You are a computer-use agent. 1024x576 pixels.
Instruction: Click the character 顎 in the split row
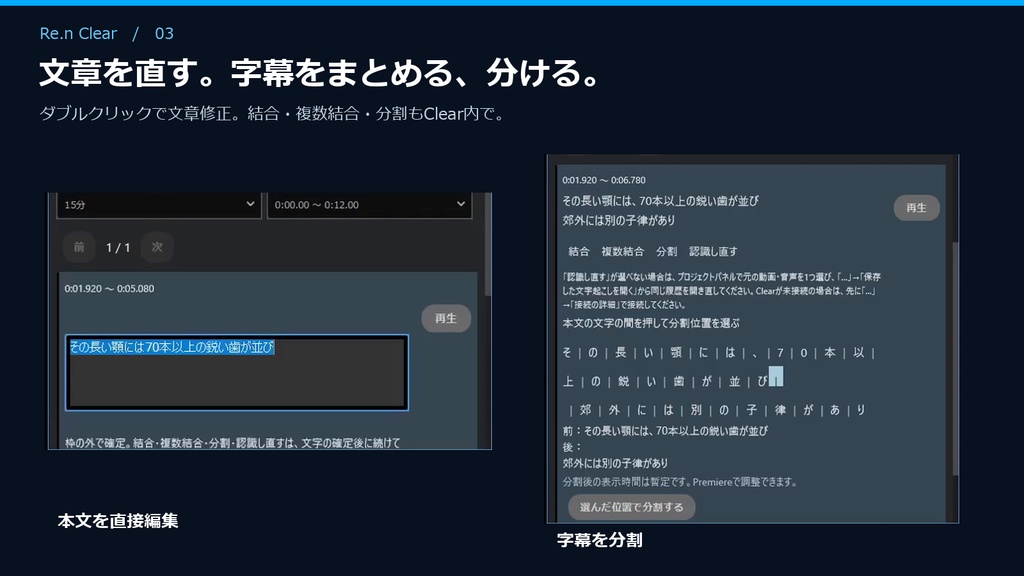tap(676, 353)
